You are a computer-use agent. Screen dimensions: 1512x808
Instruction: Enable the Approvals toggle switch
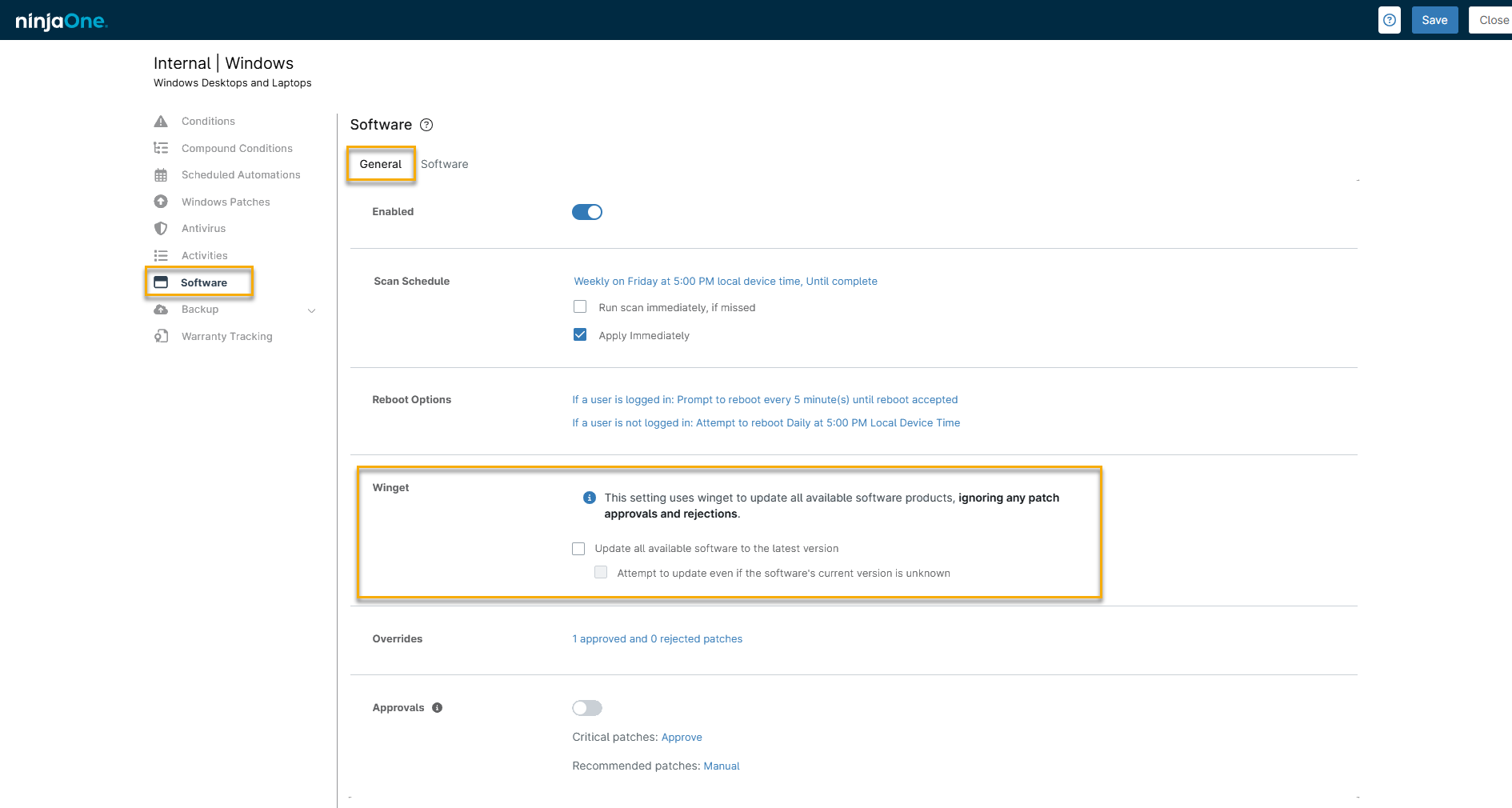[587, 708]
